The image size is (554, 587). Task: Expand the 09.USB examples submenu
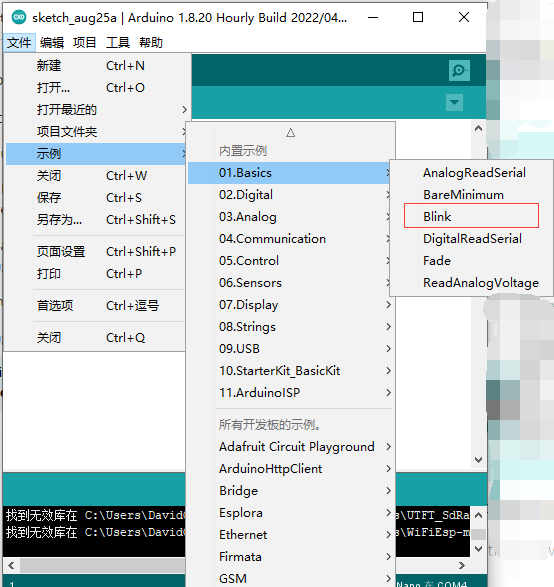click(290, 349)
